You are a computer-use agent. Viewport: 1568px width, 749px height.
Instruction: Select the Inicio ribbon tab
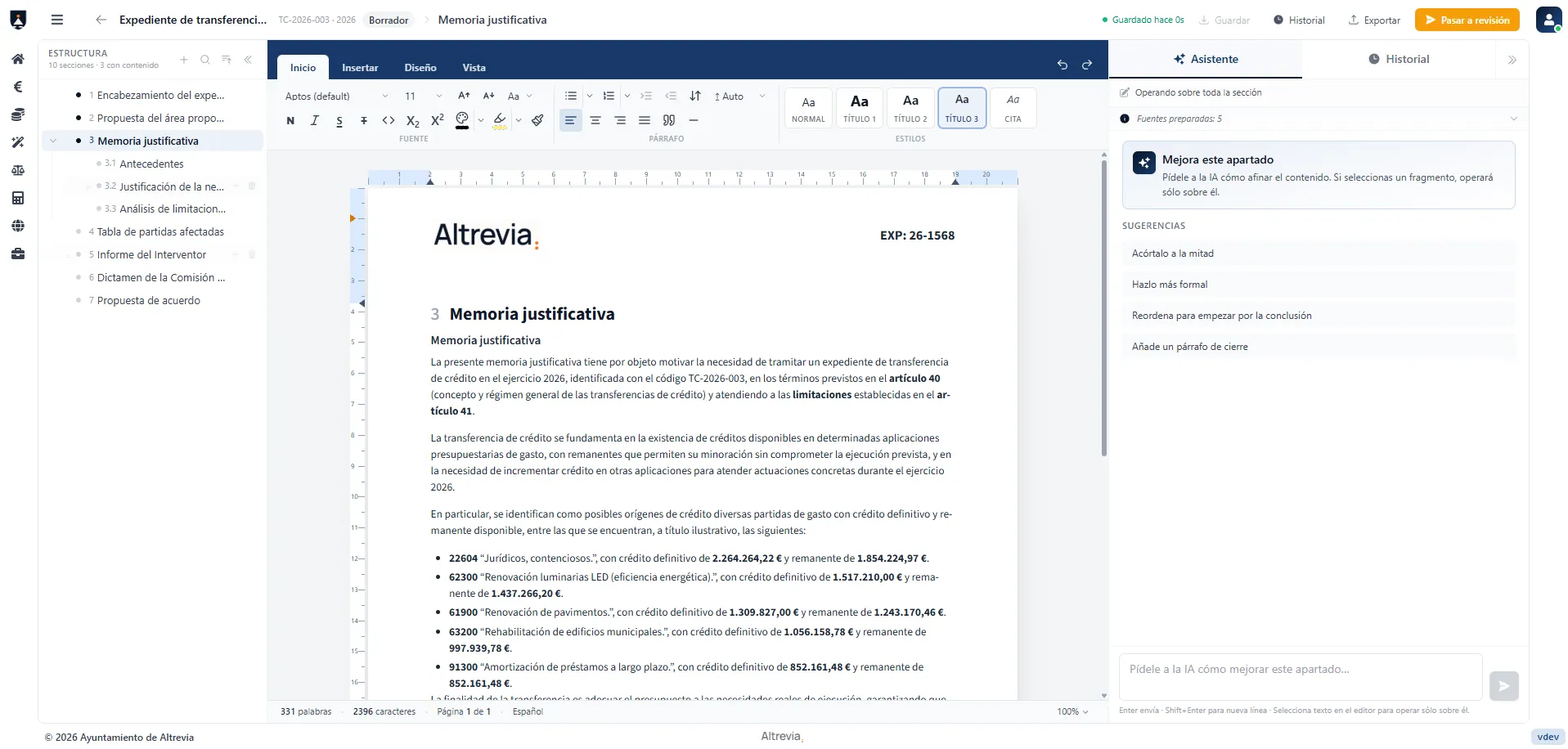click(303, 67)
